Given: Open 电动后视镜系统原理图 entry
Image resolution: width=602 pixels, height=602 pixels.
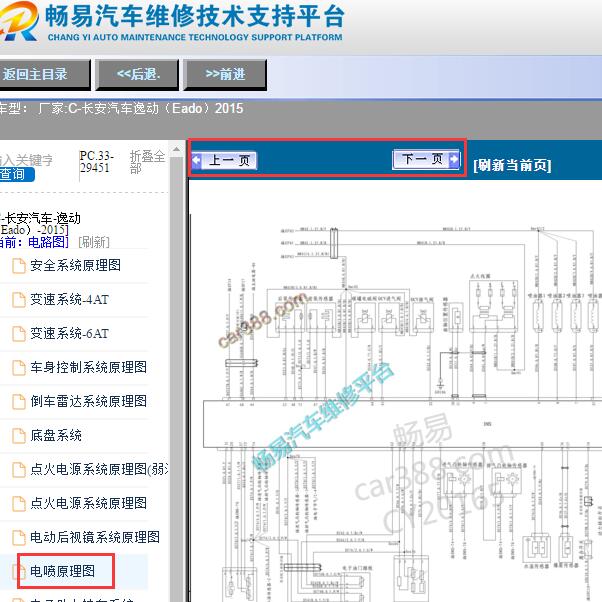Looking at the screenshot, I should [95, 537].
